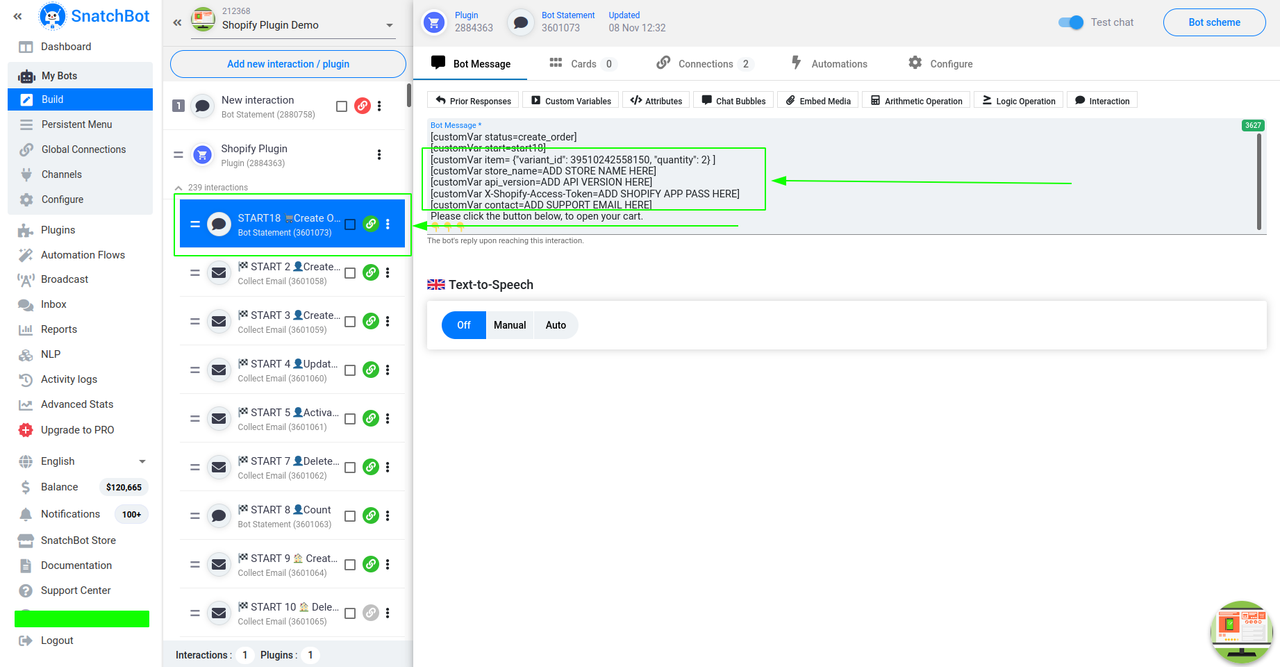Switch to Connections tab
Image resolution: width=1280 pixels, height=667 pixels.
click(x=704, y=64)
